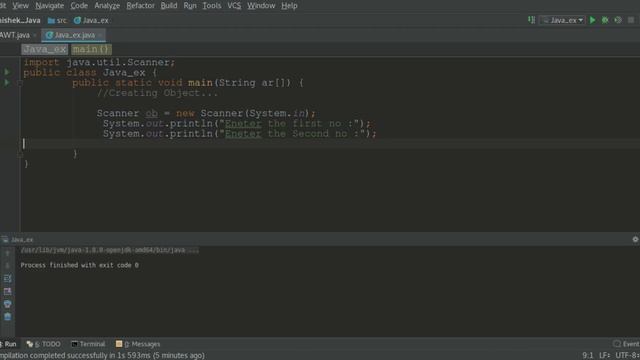This screenshot has width=640, height=360.
Task: Switch to the AWT.java editor tab
Action: [15, 35]
